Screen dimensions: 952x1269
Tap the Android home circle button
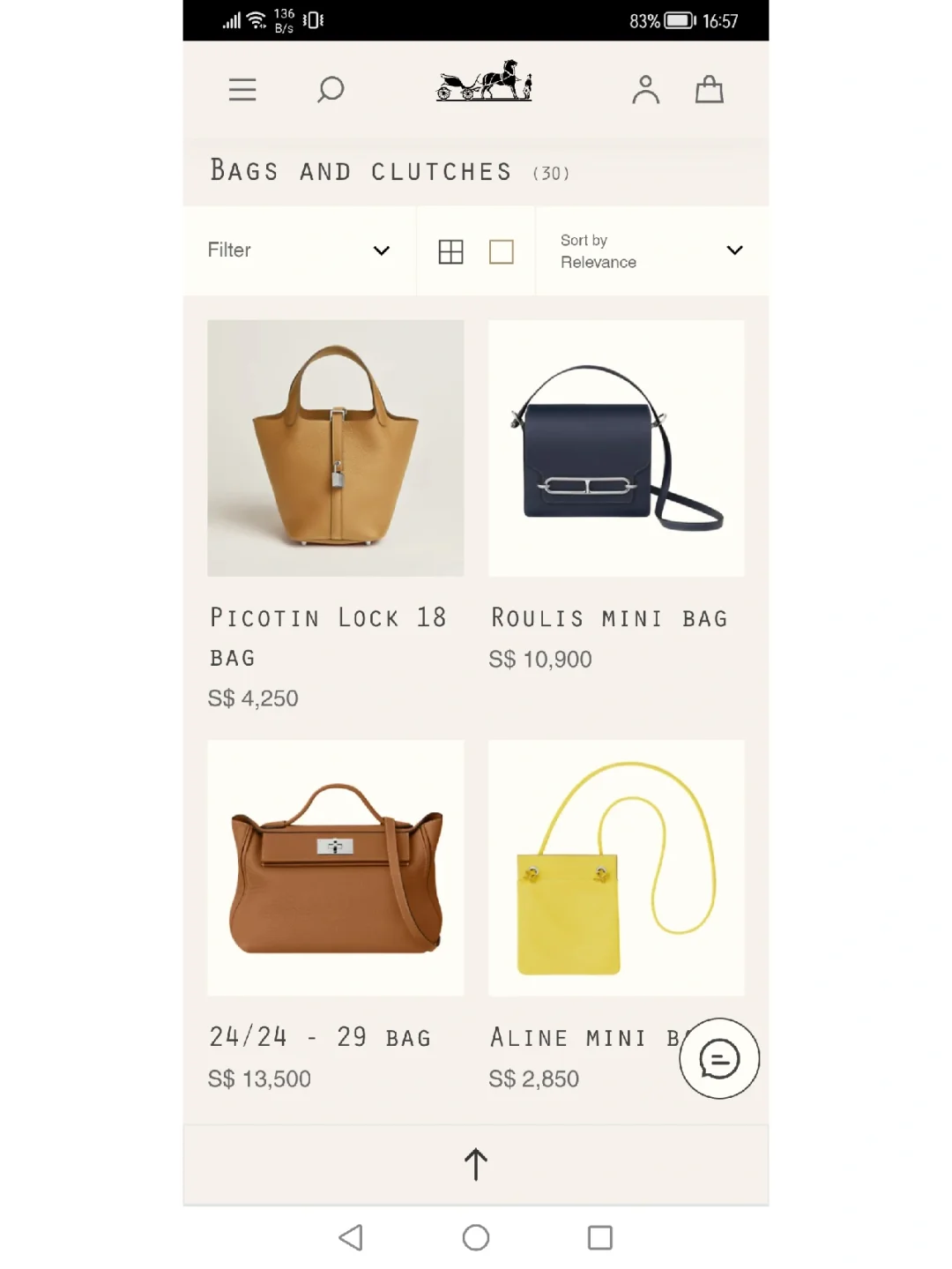pos(476,1237)
